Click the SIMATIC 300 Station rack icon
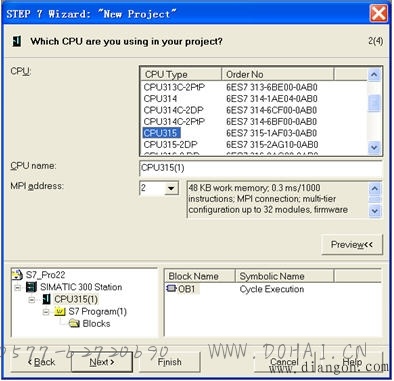The height and width of the screenshot is (381, 394). coord(31,287)
